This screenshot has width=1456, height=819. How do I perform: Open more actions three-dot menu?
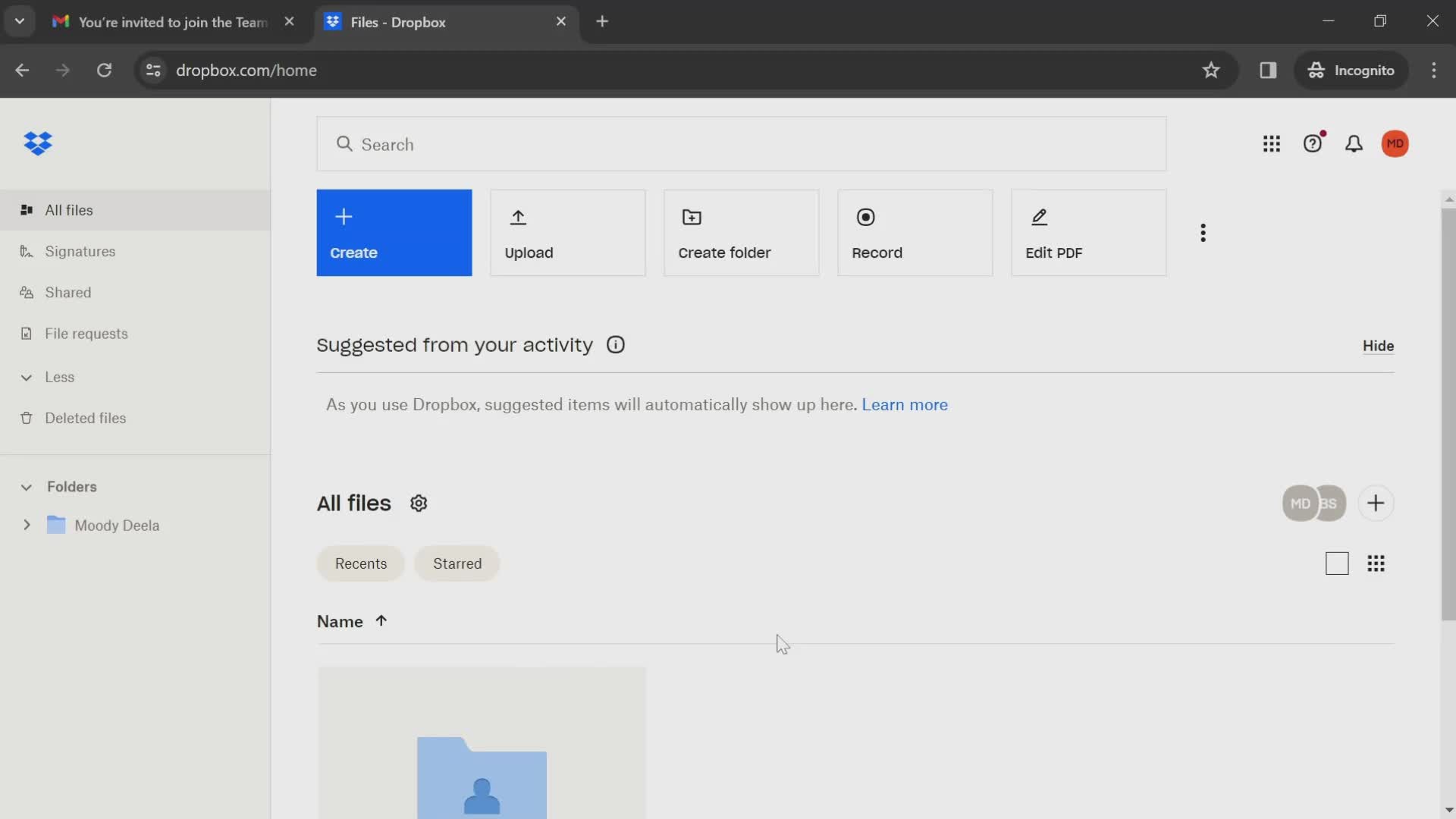(1203, 233)
